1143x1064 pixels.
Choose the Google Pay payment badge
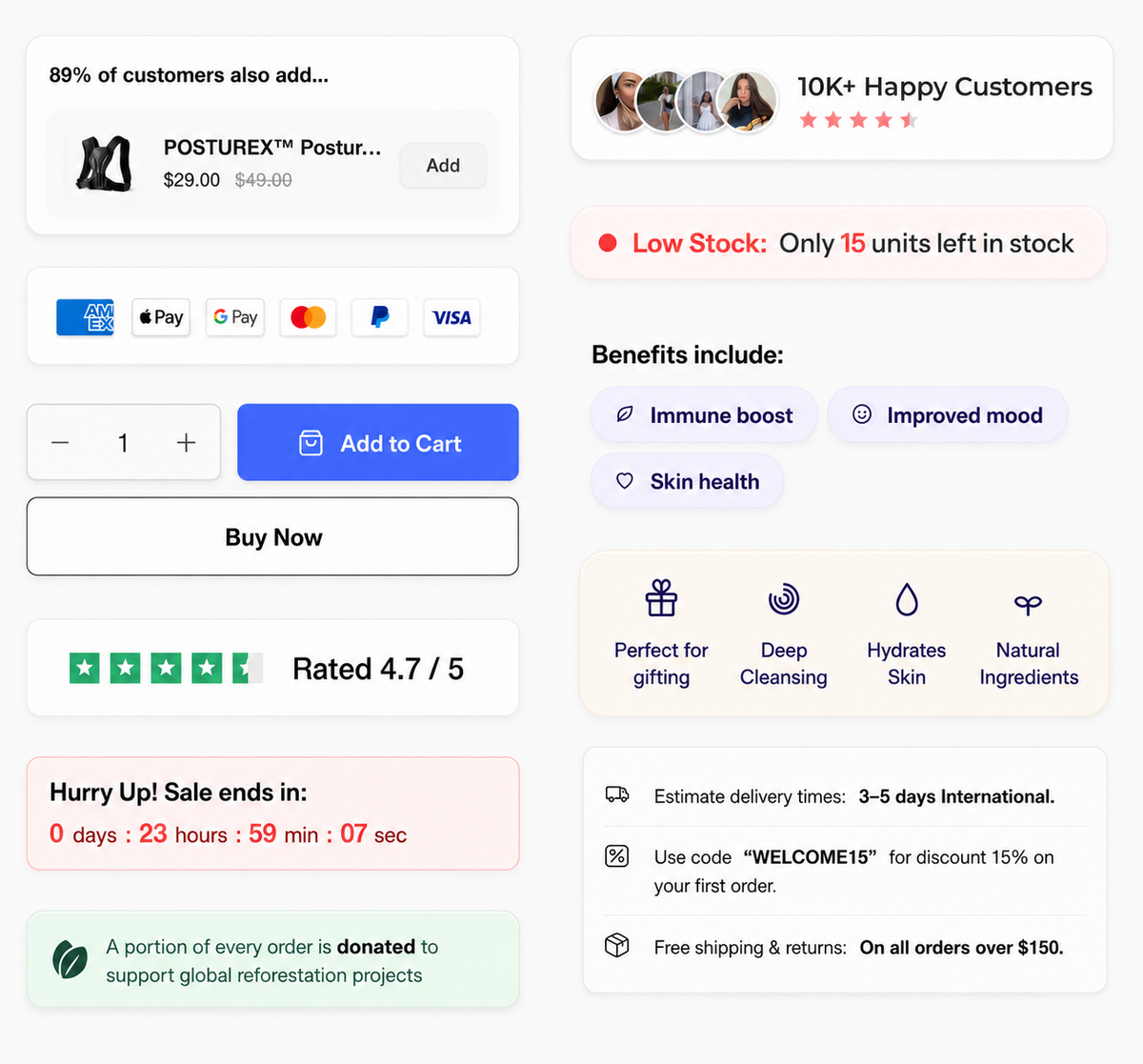(235, 317)
